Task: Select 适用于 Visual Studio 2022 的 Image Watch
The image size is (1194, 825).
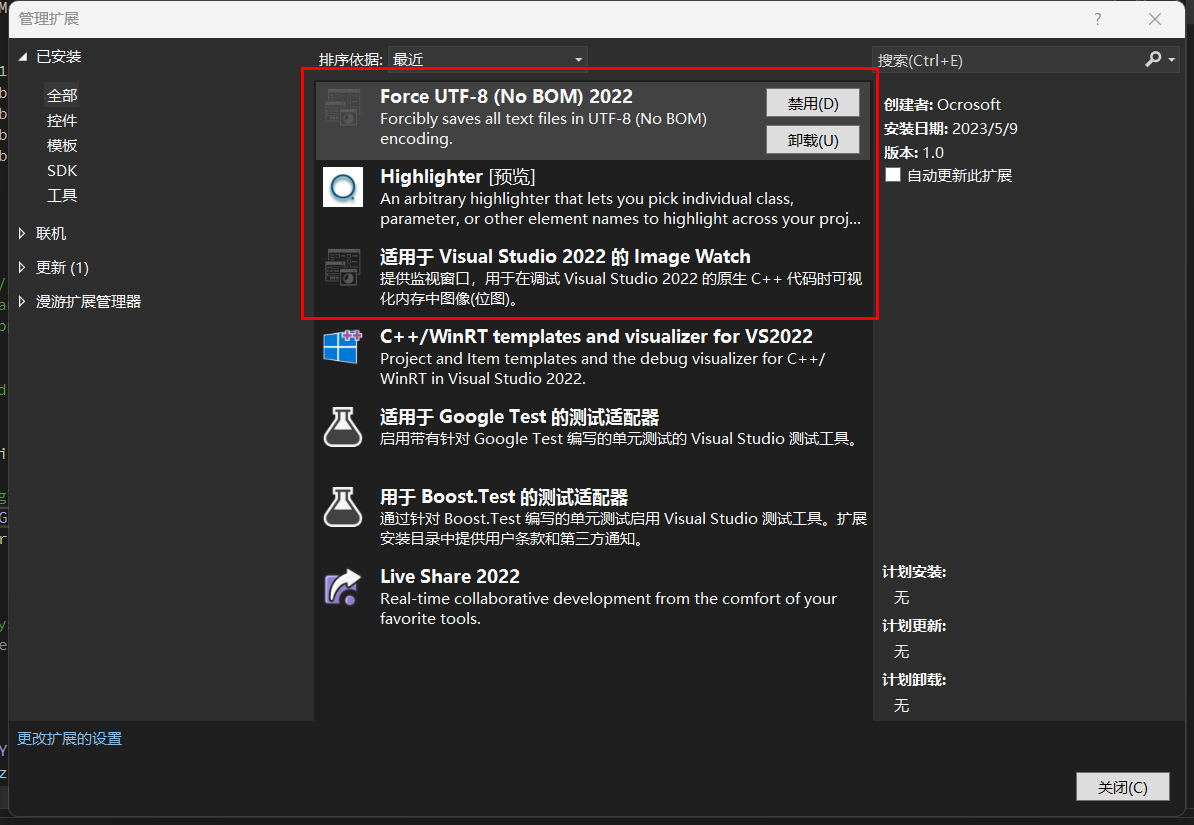Action: coord(565,257)
